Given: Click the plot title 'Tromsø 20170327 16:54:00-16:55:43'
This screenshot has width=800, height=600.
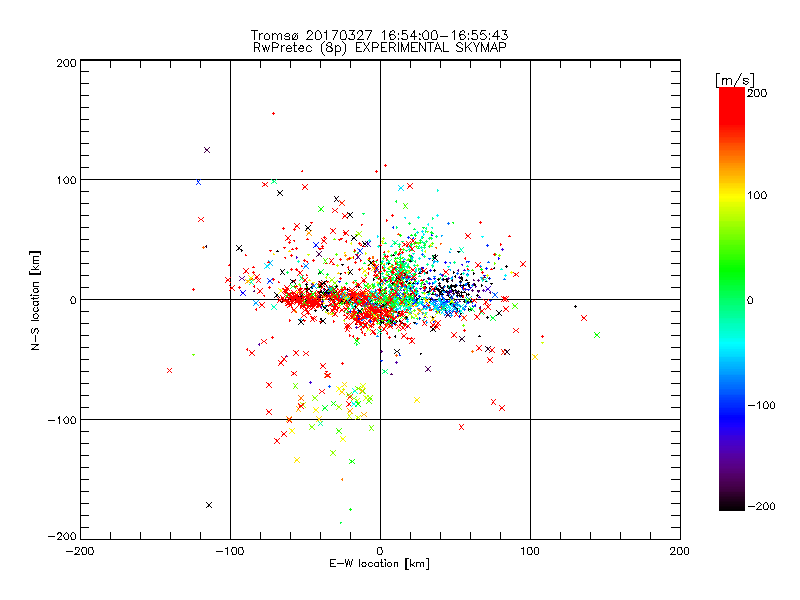Looking at the screenshot, I should [379, 35].
